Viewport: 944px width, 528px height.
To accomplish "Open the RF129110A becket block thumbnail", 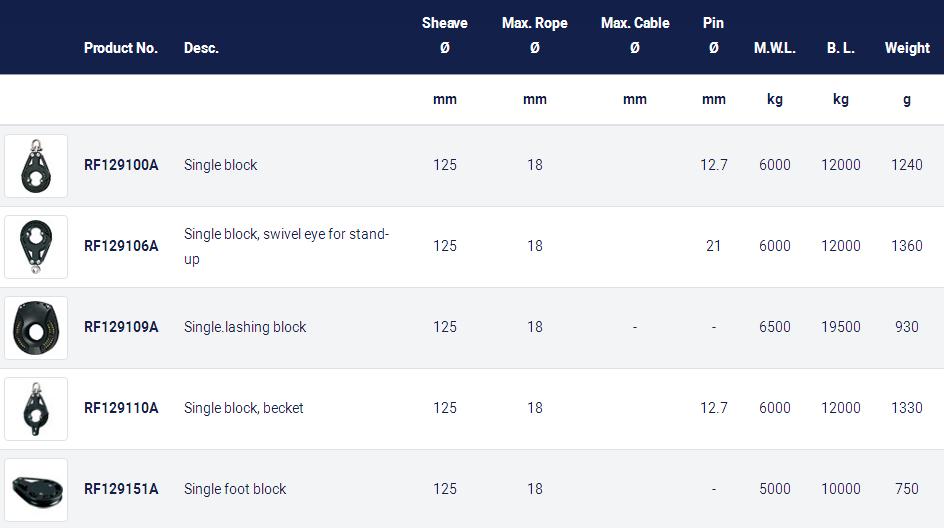I will click(x=36, y=409).
